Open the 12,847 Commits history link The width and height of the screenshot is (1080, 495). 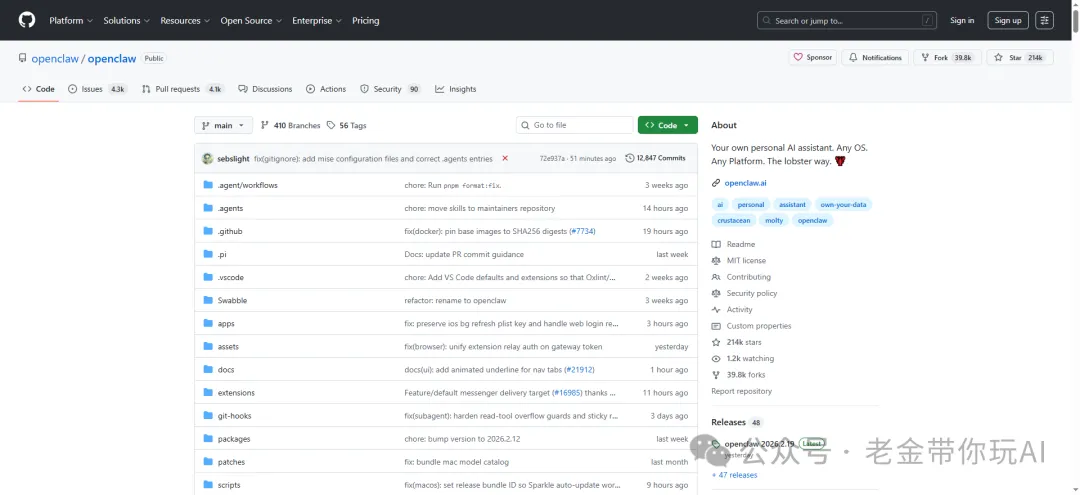click(655, 158)
